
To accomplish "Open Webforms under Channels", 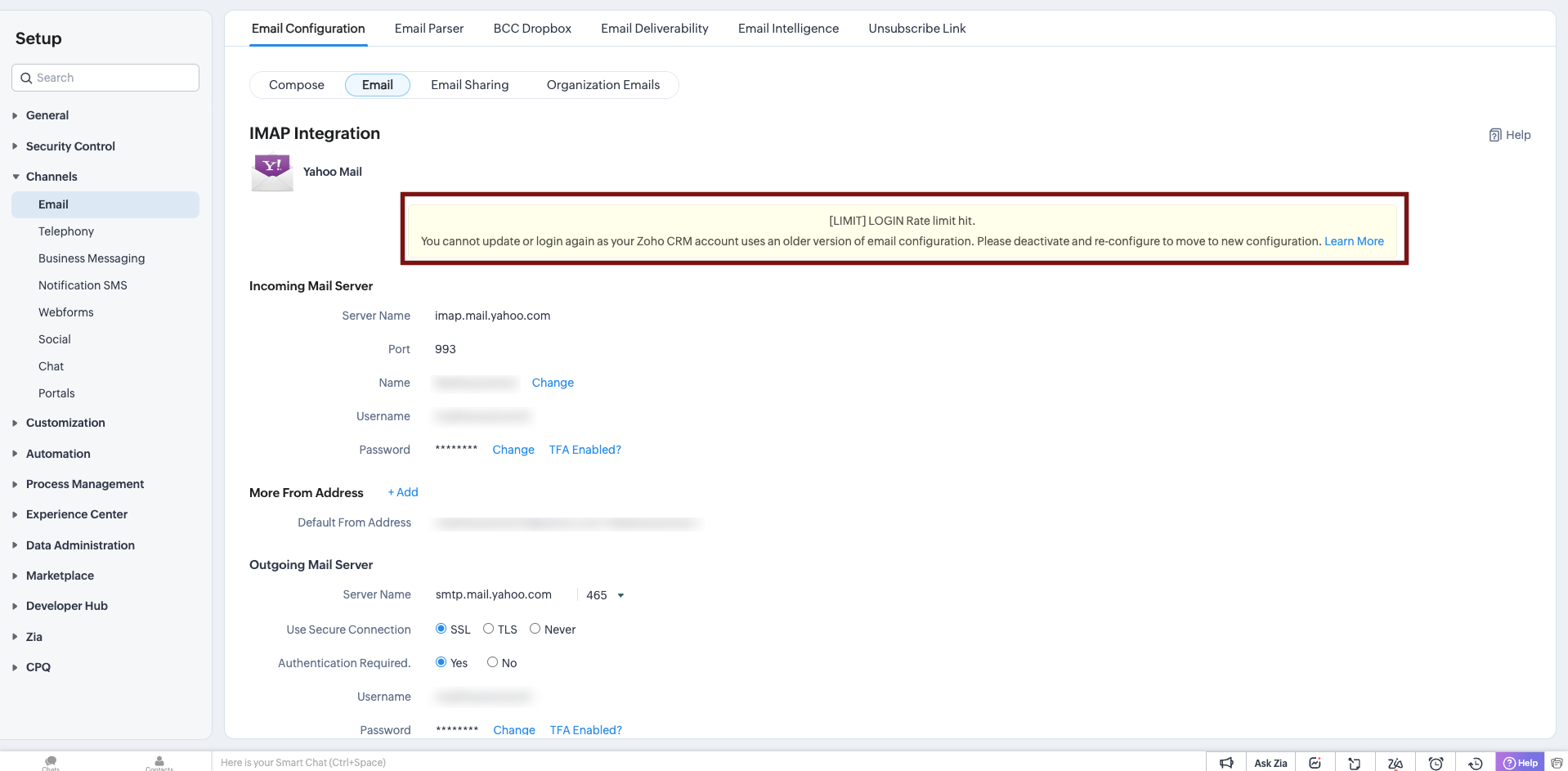I will coord(66,312).
